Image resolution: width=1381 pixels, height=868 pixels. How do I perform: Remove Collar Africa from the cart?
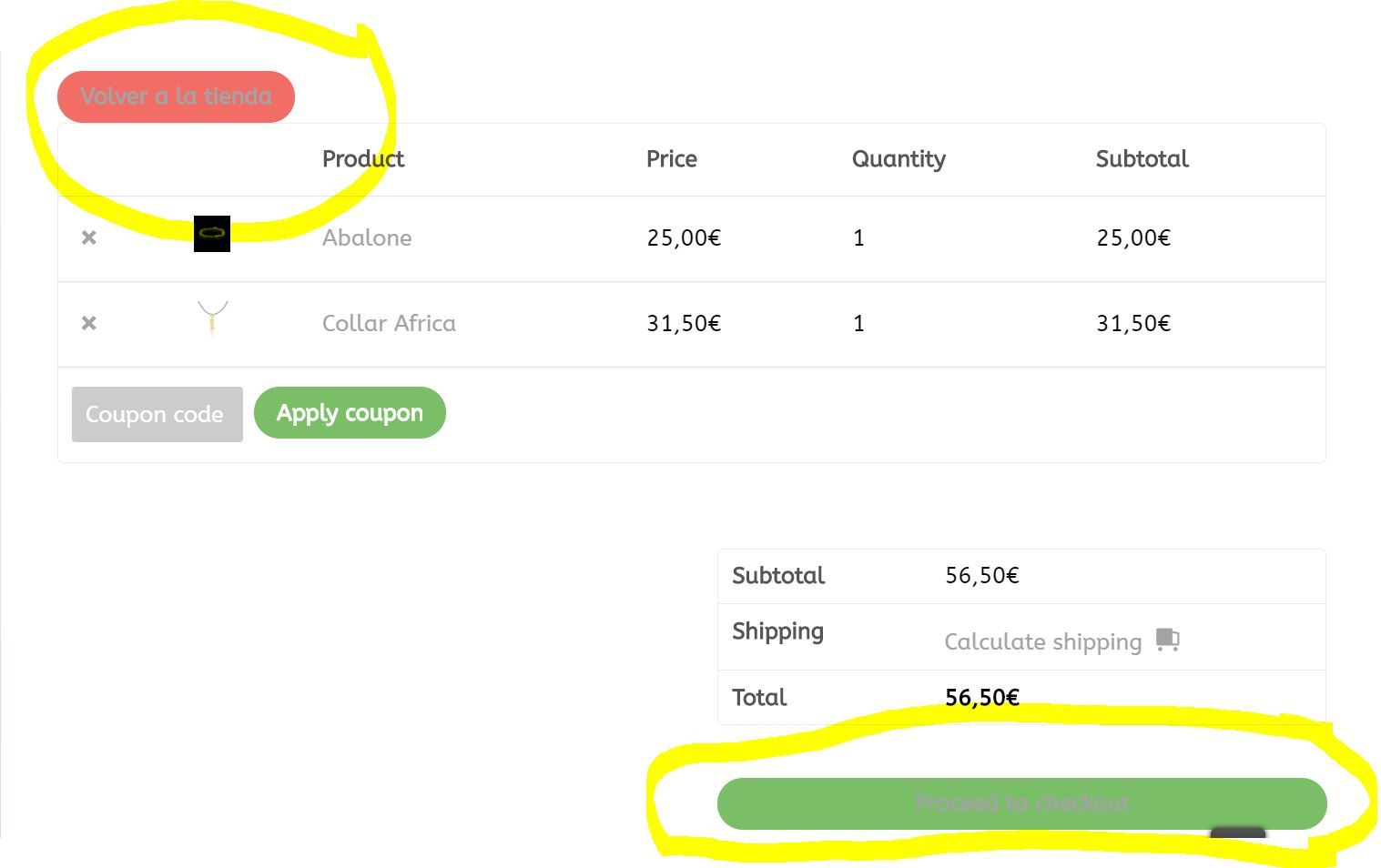89,323
